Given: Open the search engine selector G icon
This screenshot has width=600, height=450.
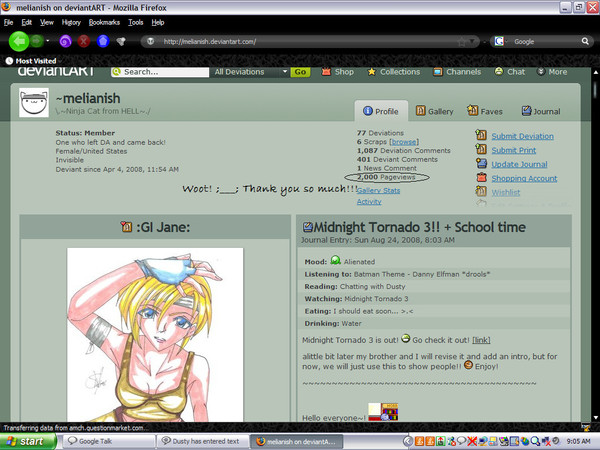Looking at the screenshot, I should click(x=499, y=41).
